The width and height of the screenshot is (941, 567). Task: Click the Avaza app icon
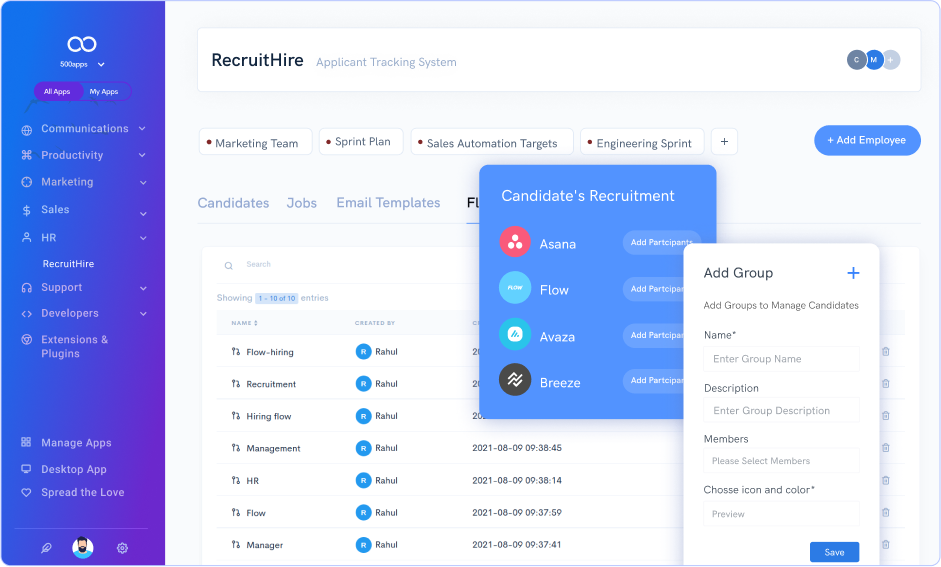point(515,334)
